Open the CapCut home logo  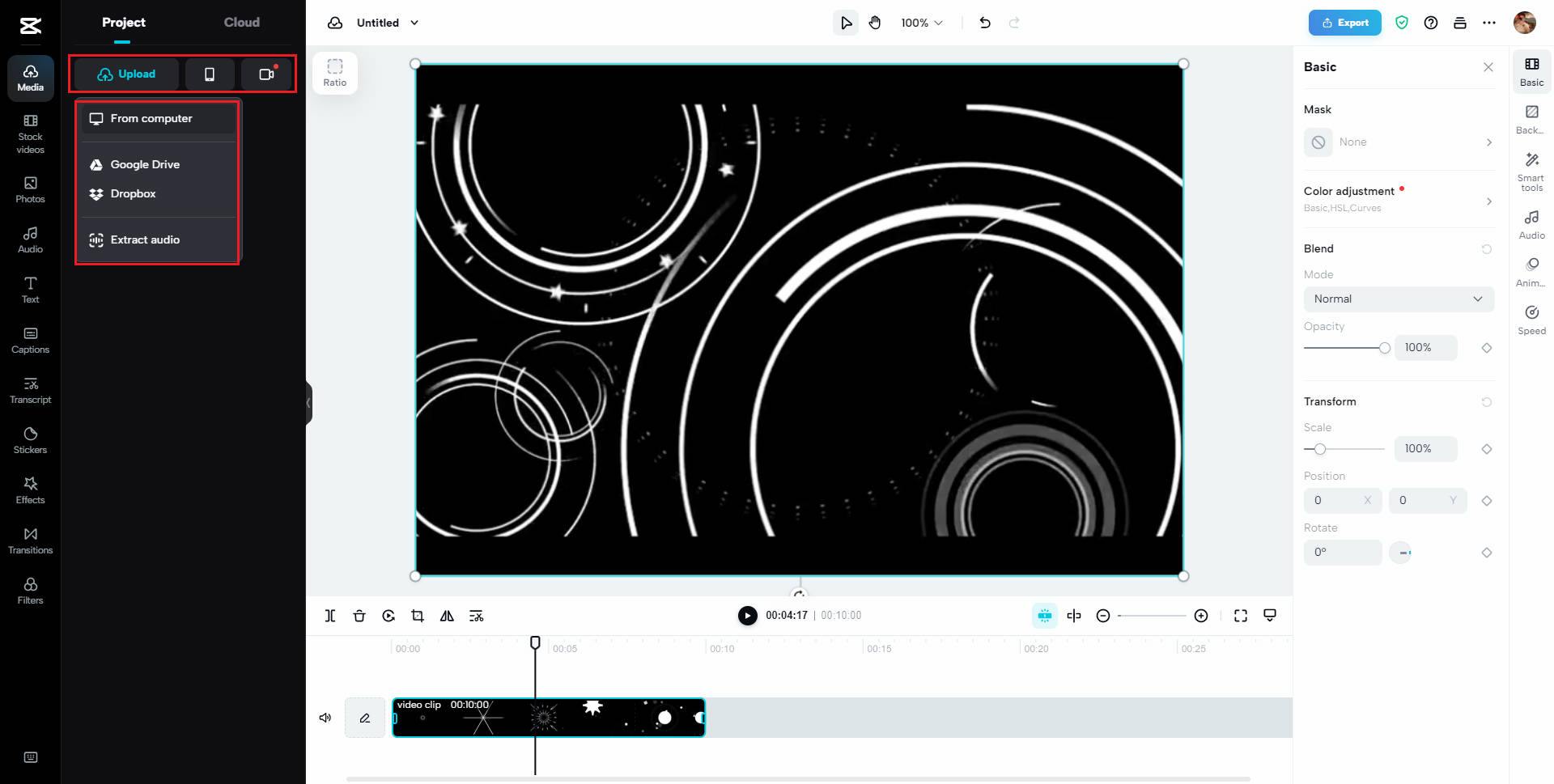30,26
